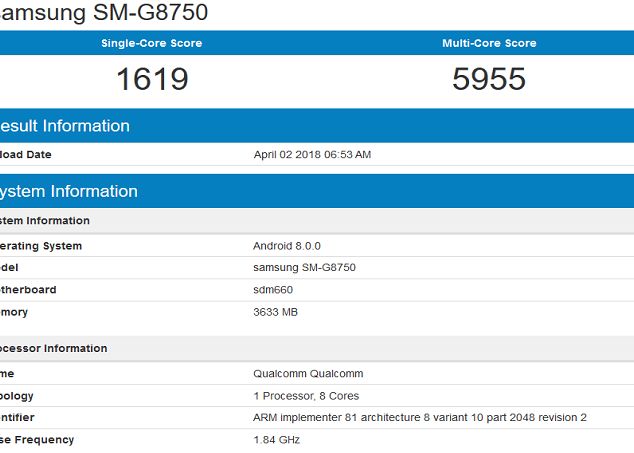
Task: Select the Multi-Core Score header
Action: click(x=489, y=43)
